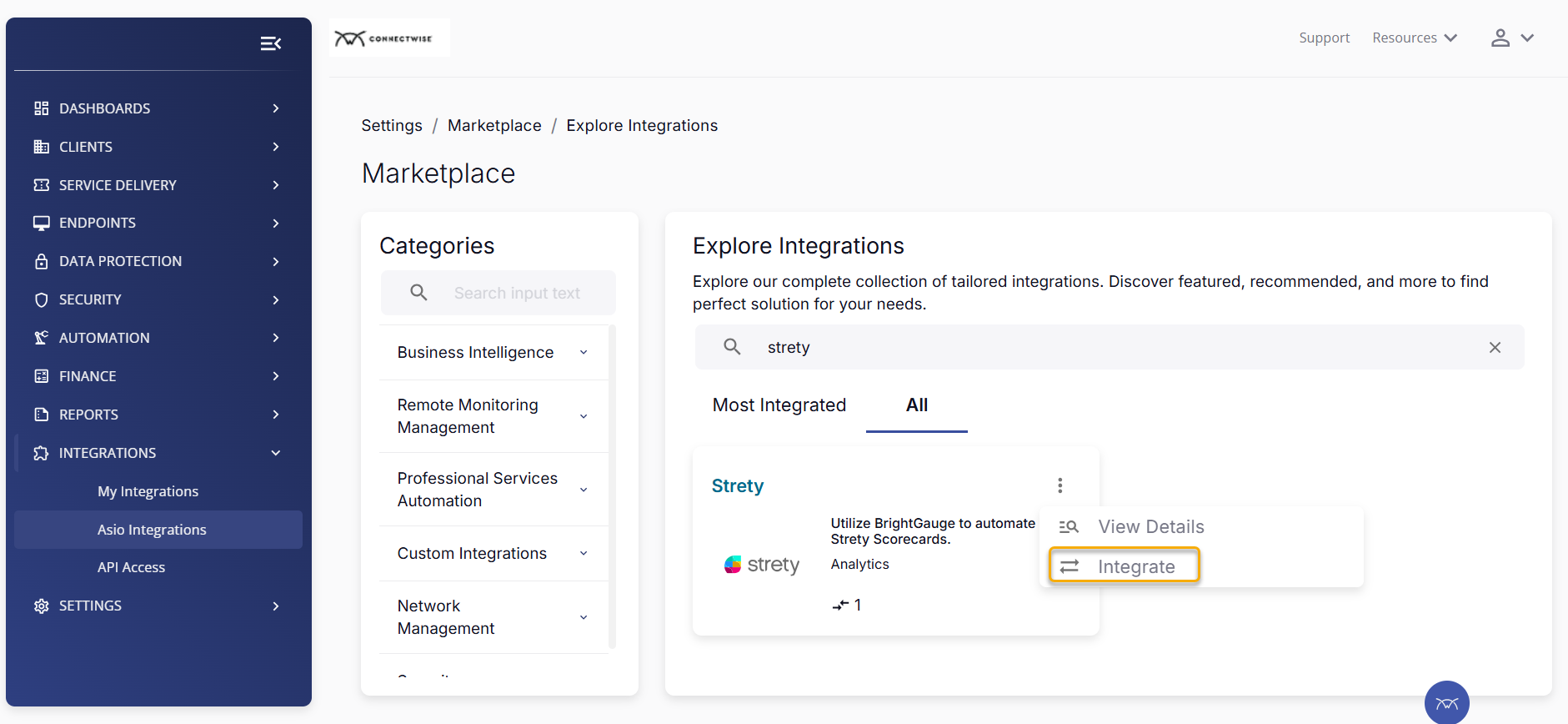Click the Analytics tag on Strety card

[x=859, y=564]
